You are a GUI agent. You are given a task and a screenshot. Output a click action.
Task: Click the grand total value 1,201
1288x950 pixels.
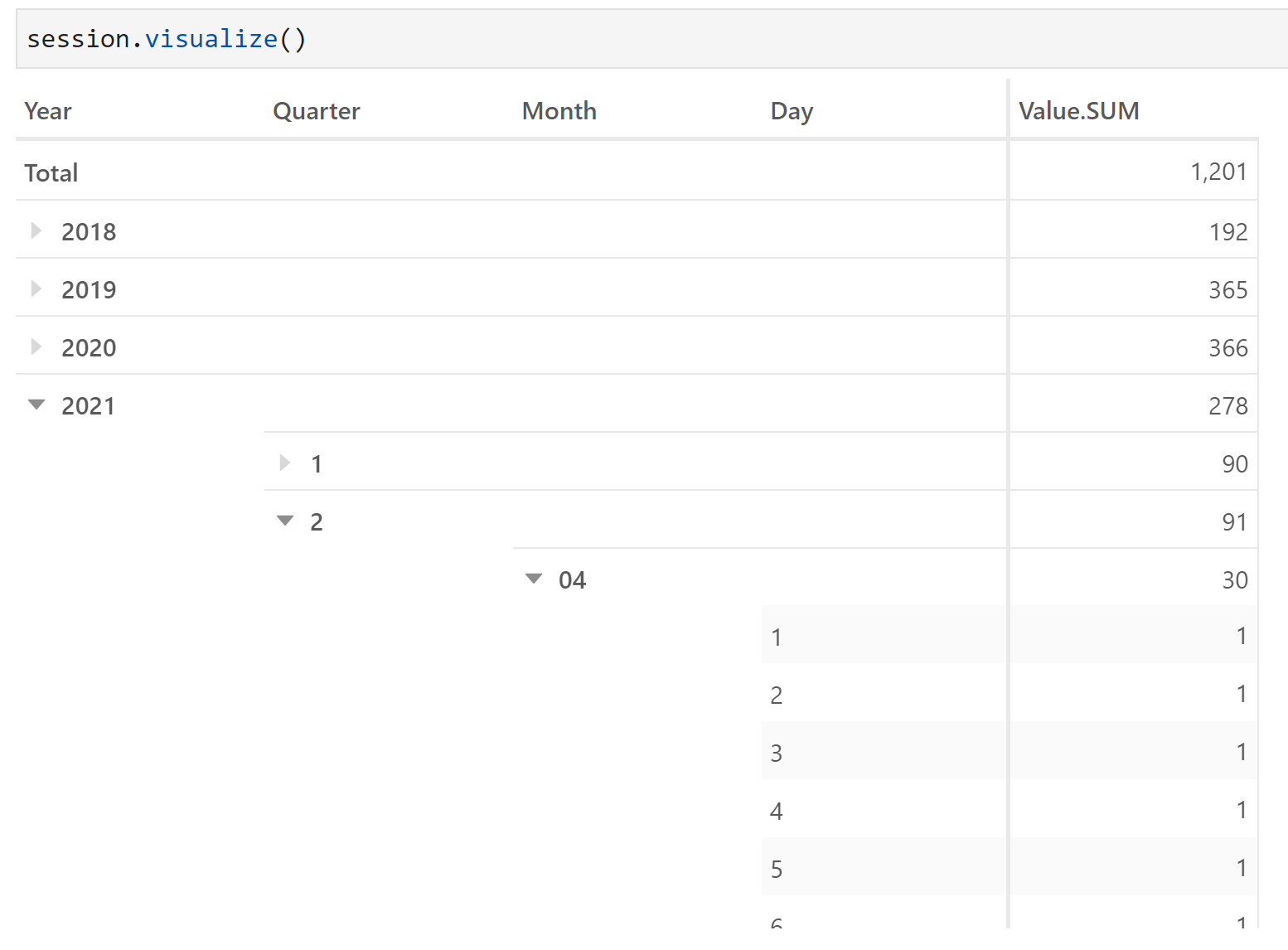click(x=1218, y=172)
